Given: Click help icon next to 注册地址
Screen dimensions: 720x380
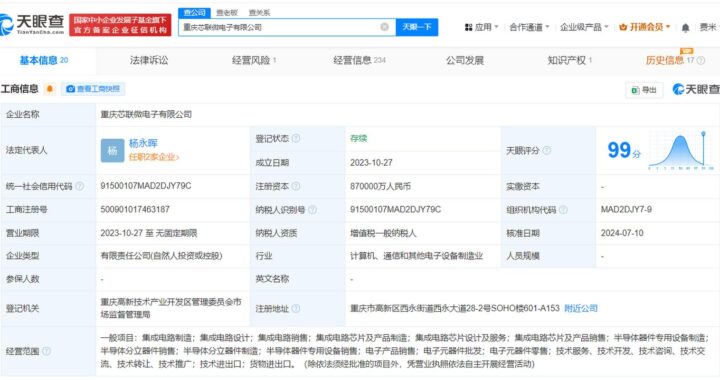Looking at the screenshot, I should (x=296, y=308).
